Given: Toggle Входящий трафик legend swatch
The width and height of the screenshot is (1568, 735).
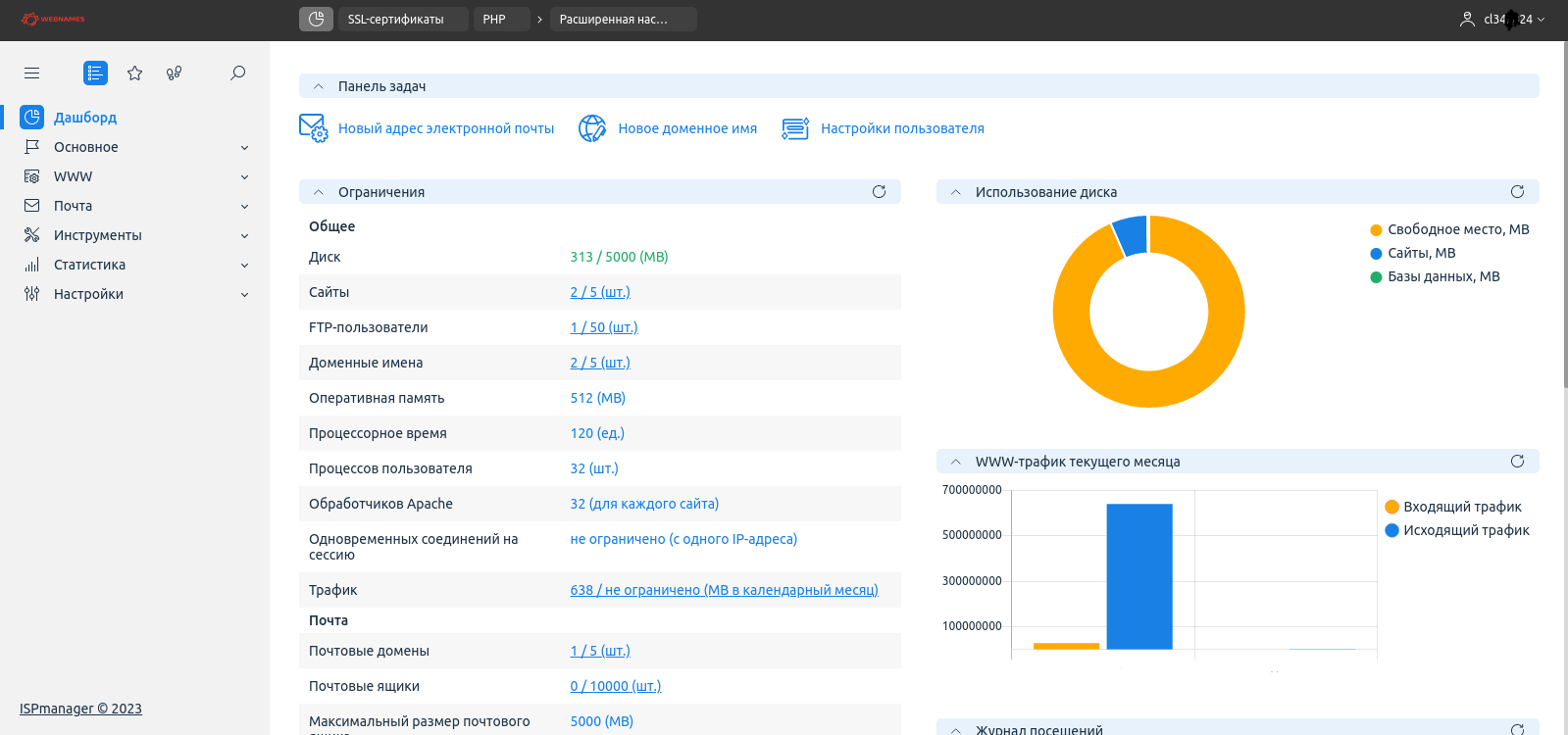Looking at the screenshot, I should [x=1391, y=507].
